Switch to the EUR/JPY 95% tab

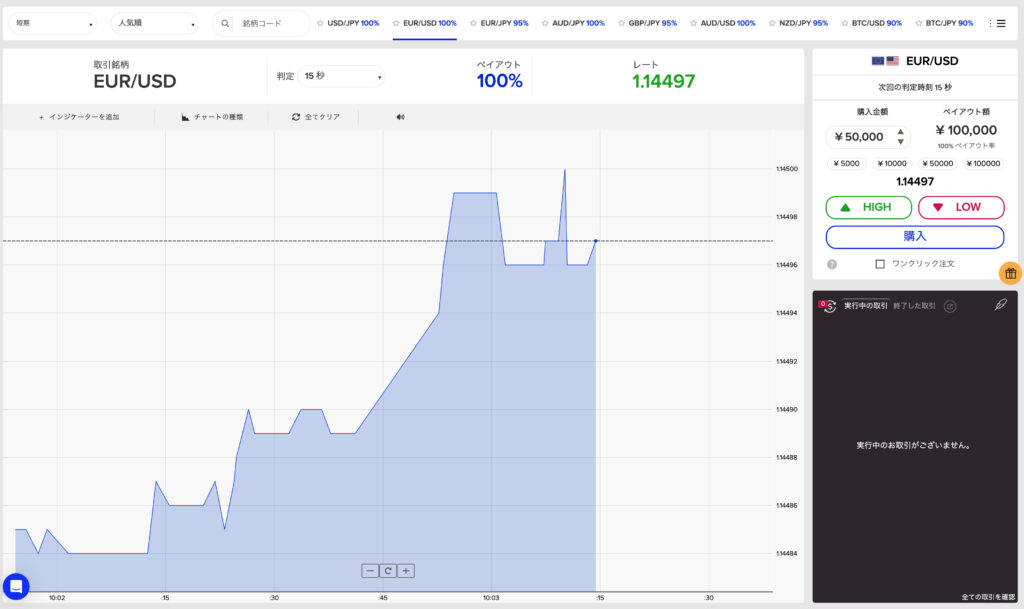pos(504,23)
